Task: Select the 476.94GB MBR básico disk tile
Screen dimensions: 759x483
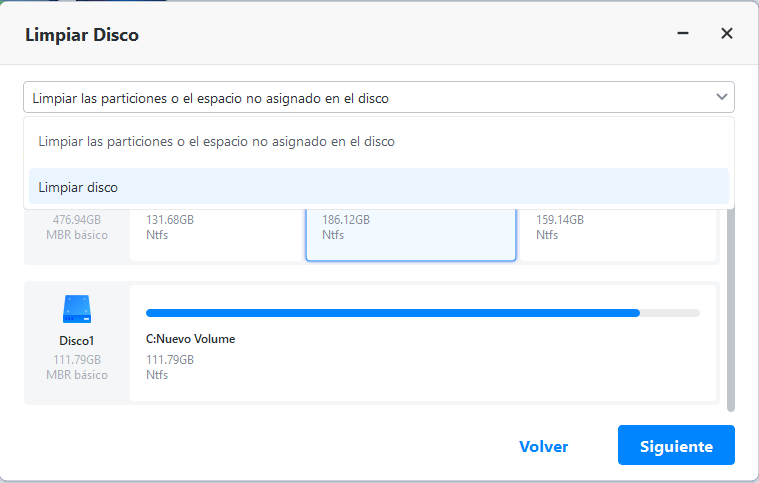Action: [77, 228]
